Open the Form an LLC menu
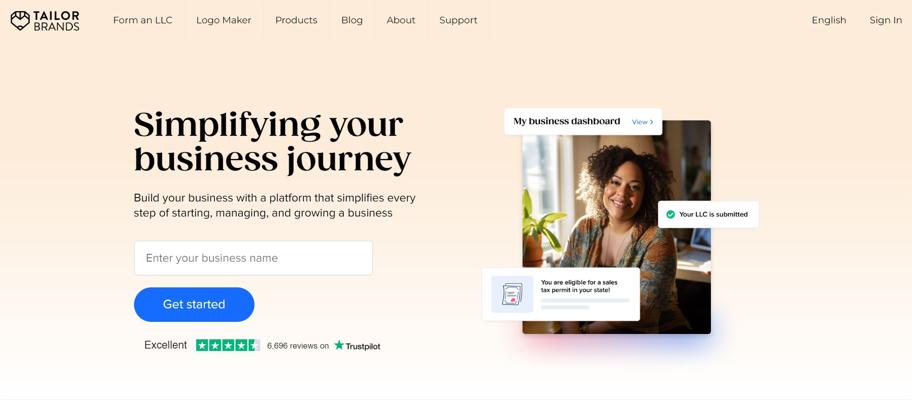Screen dimensions: 912x400 (142, 20)
